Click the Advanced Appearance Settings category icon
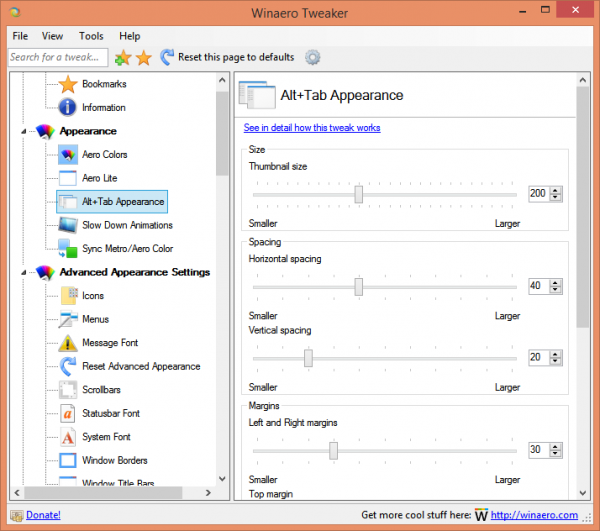The width and height of the screenshot is (600, 531). pyautogui.click(x=45, y=273)
